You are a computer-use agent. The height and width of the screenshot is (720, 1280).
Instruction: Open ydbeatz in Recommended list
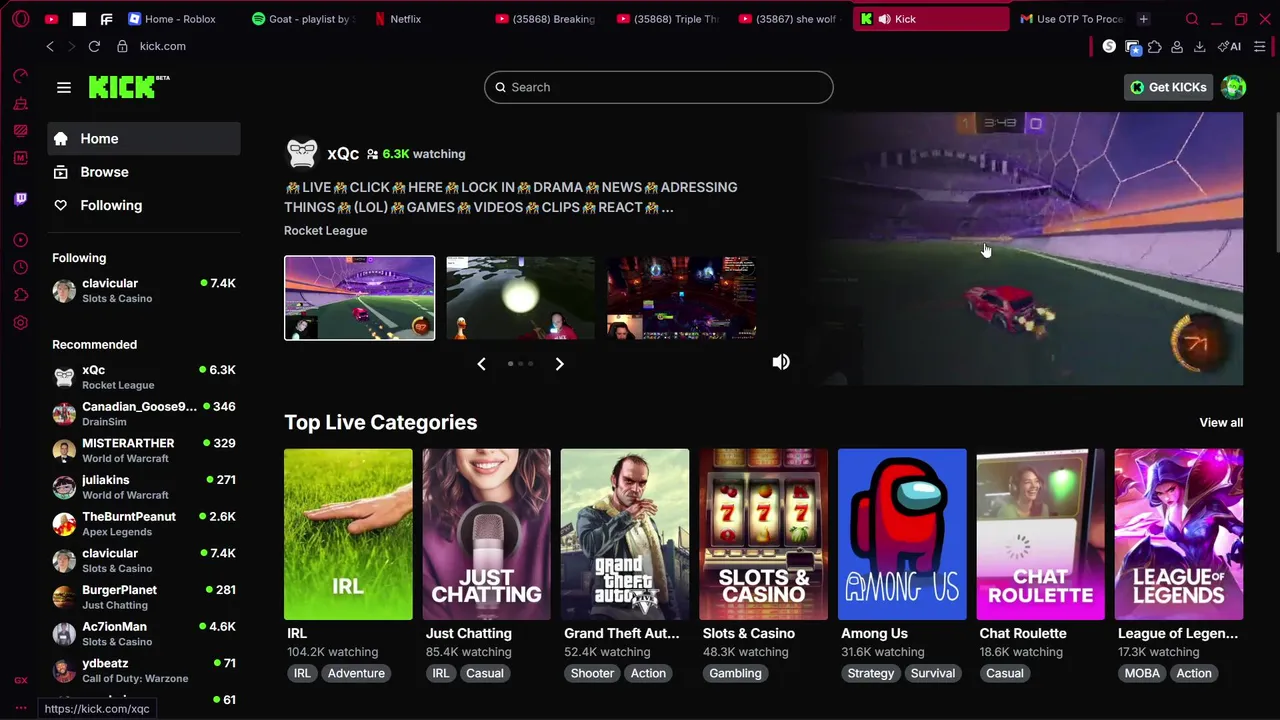tap(144, 670)
